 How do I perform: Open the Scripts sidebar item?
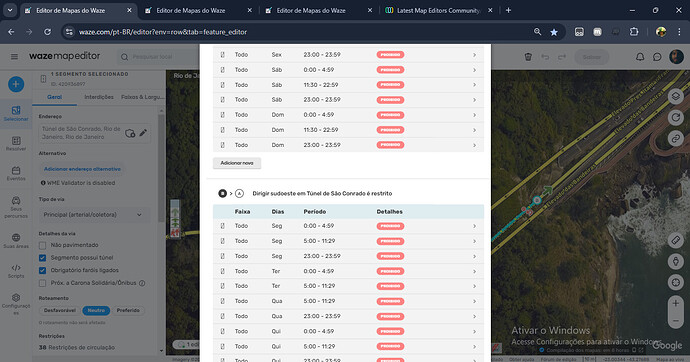pyautogui.click(x=16, y=271)
